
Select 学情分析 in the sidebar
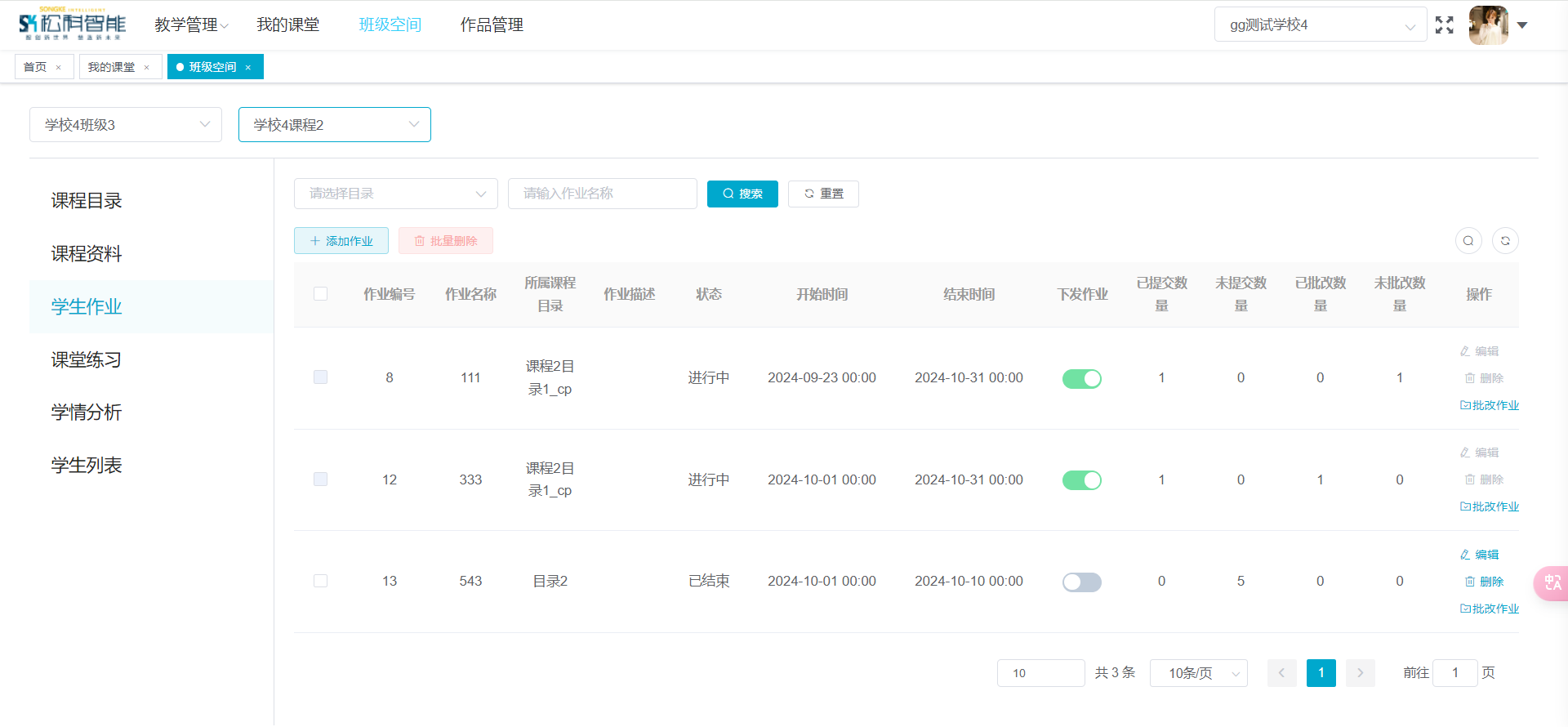(87, 413)
